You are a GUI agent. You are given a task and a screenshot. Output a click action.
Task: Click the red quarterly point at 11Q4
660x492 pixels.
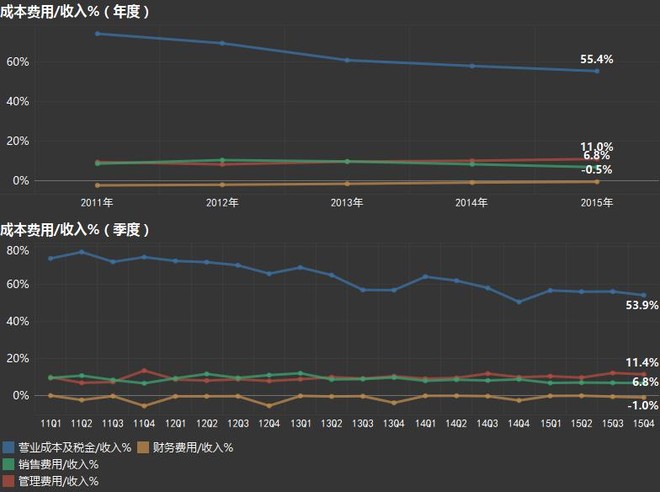(144, 370)
